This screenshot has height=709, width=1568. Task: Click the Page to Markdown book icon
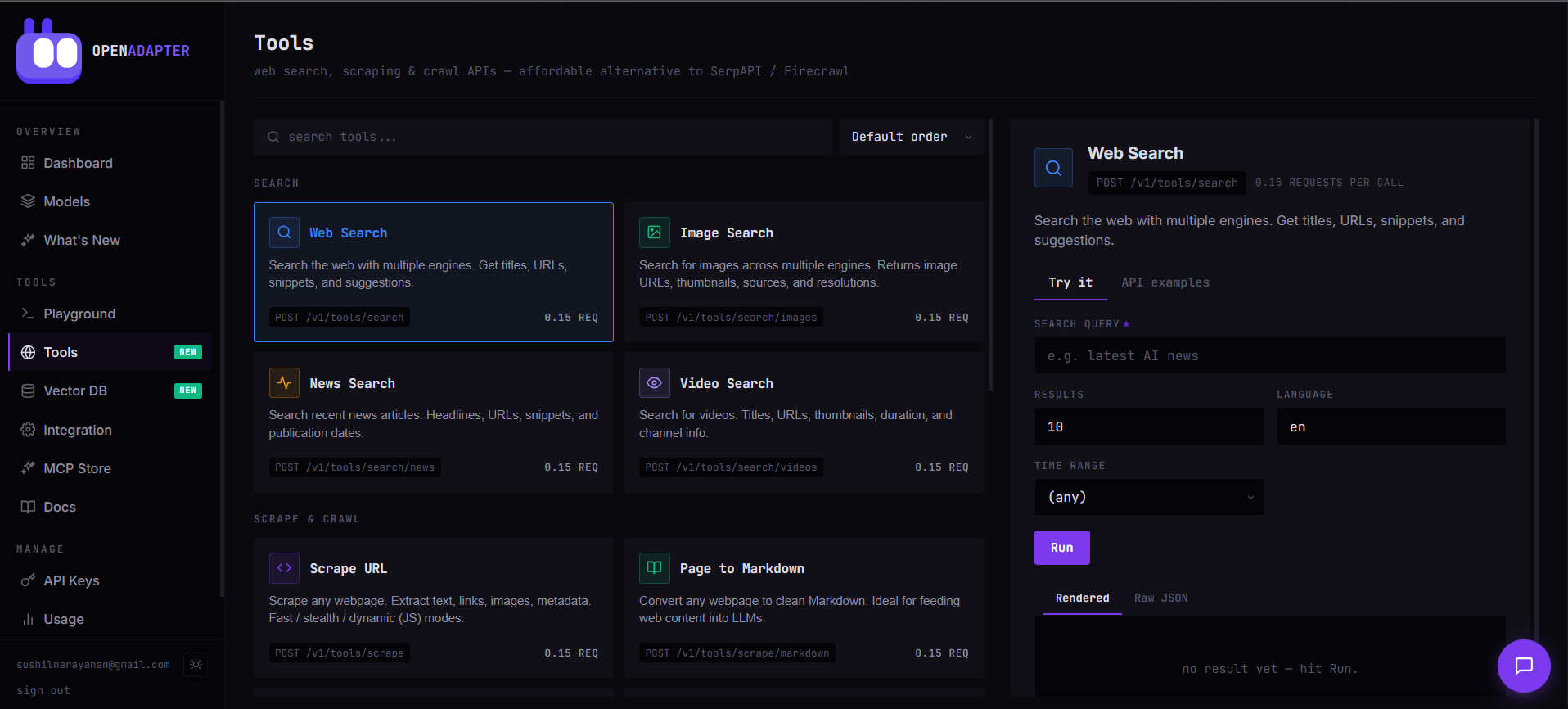655,568
